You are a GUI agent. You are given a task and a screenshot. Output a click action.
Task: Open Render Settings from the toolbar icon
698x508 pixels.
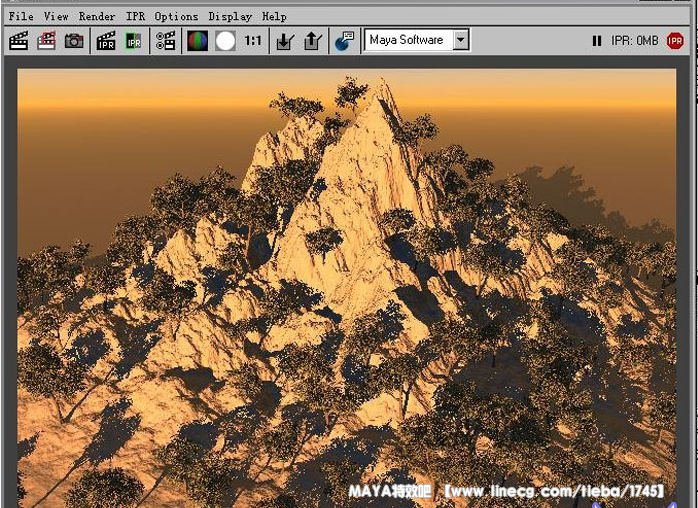[x=165, y=41]
